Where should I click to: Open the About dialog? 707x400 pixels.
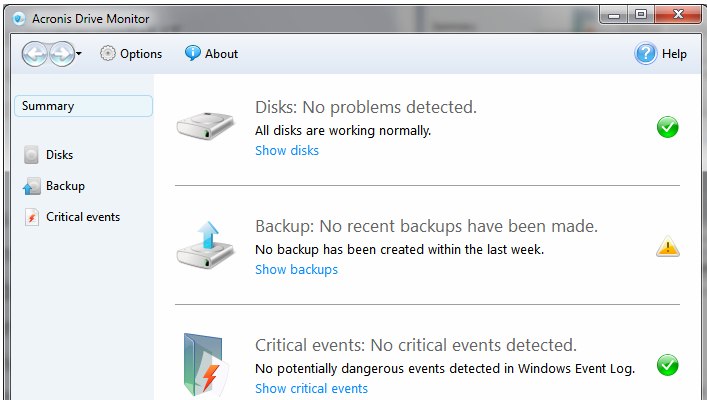[x=210, y=54]
